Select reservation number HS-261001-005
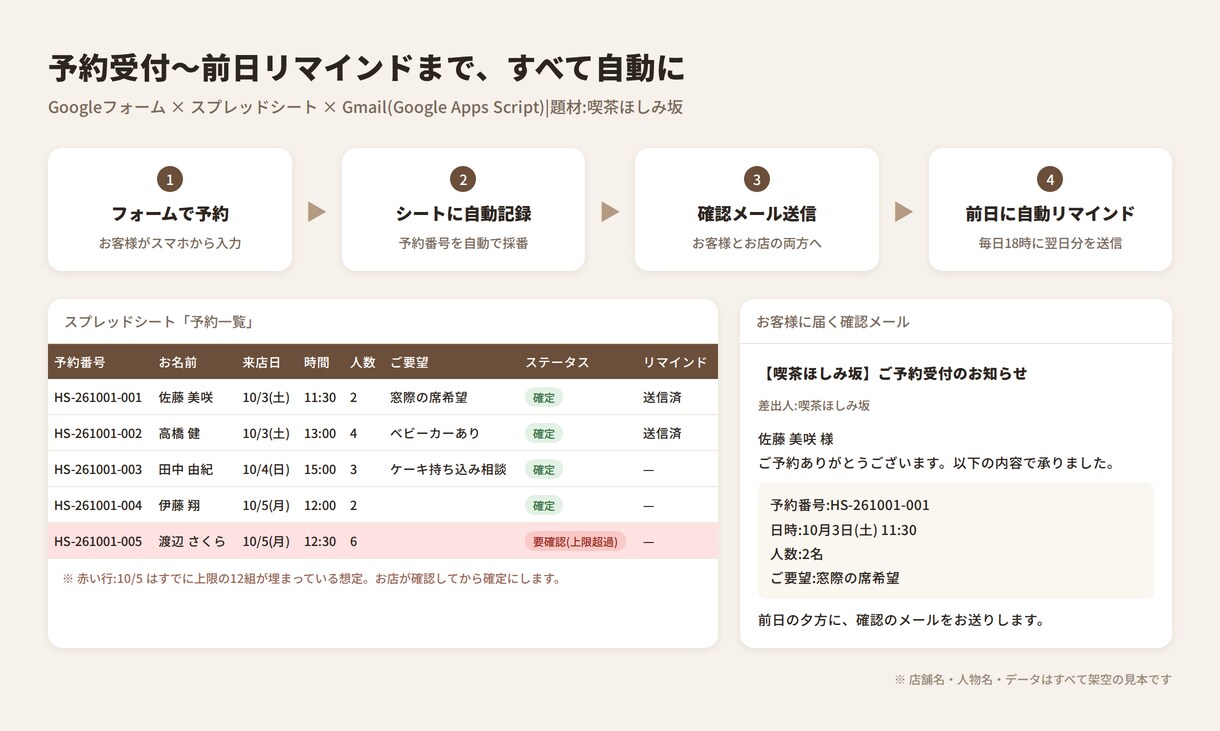Viewport: 1220px width, 731px height. point(98,541)
